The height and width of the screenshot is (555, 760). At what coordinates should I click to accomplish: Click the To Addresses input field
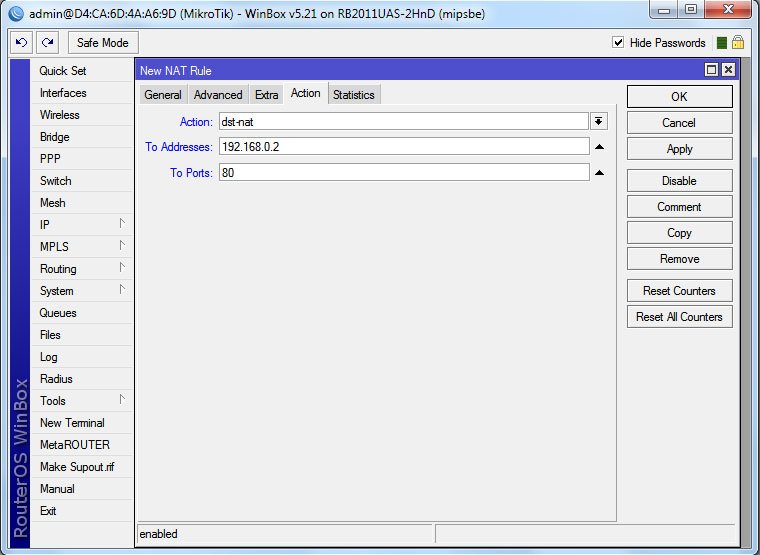403,147
